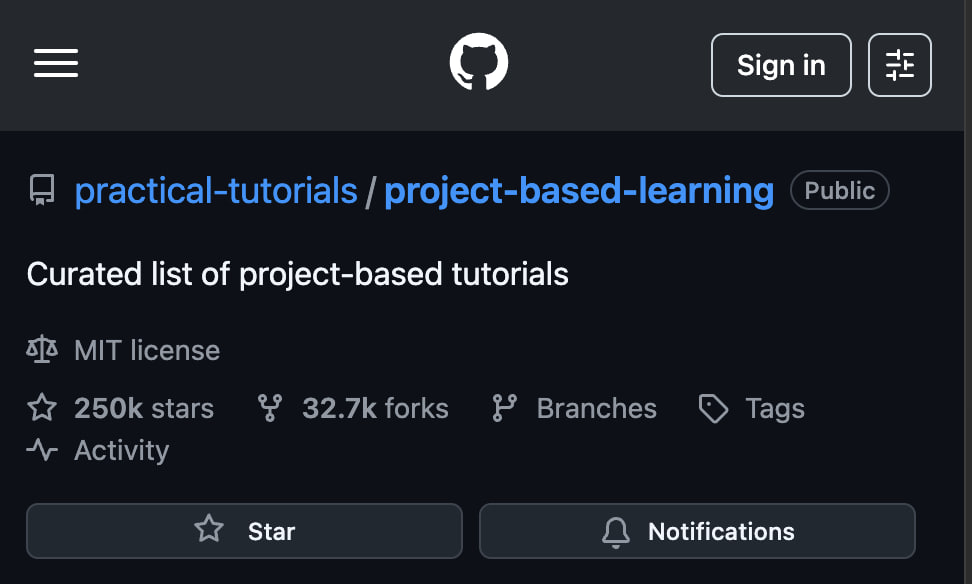Screen dimensions: 972x584
Task: Click the fork icon beside 32.7k
Action: [270, 408]
